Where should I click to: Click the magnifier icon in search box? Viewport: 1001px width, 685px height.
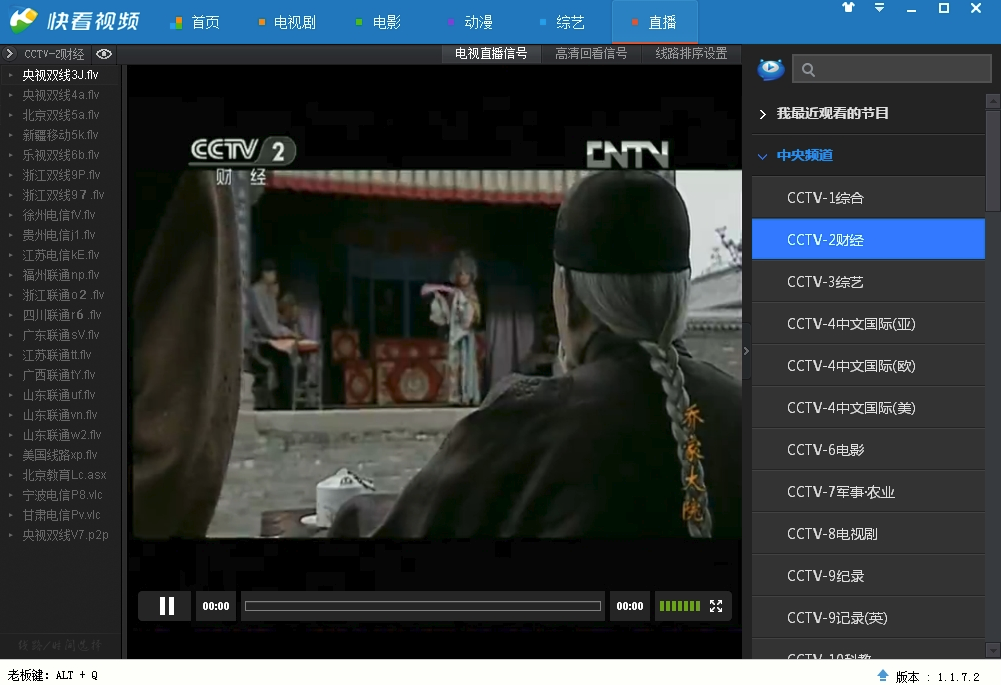coord(809,70)
